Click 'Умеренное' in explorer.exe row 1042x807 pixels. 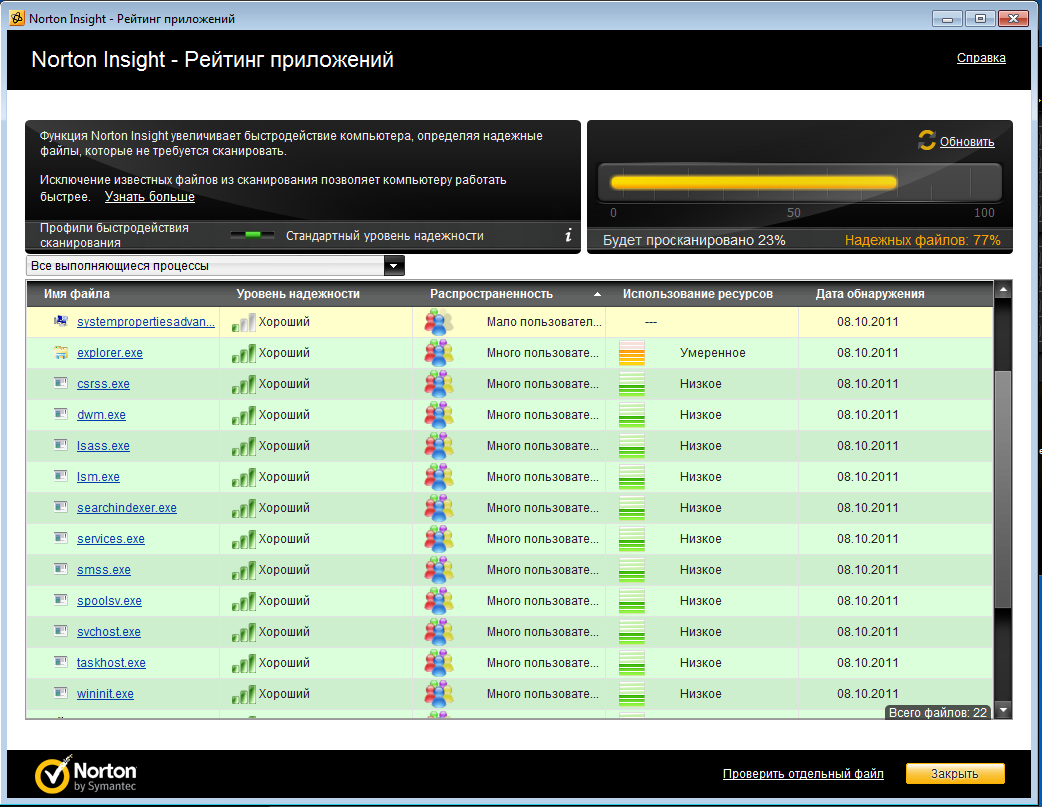712,353
